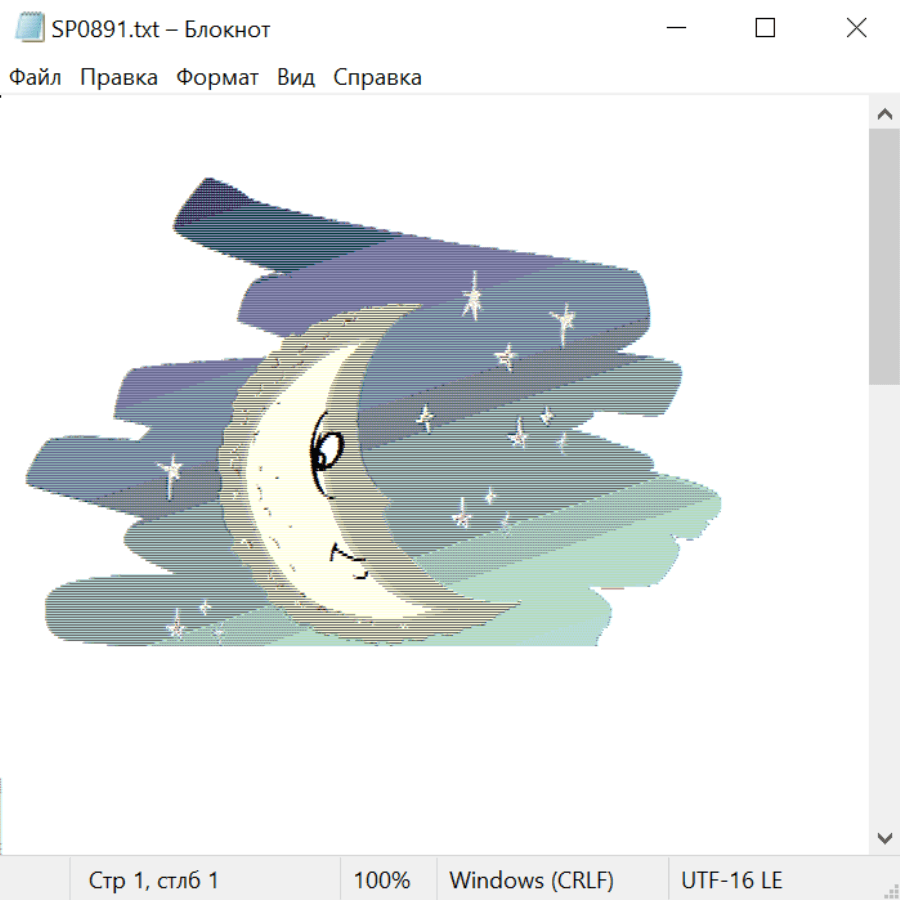Click the Notepad icon in the title bar
The image size is (900, 900).
pos(30,29)
